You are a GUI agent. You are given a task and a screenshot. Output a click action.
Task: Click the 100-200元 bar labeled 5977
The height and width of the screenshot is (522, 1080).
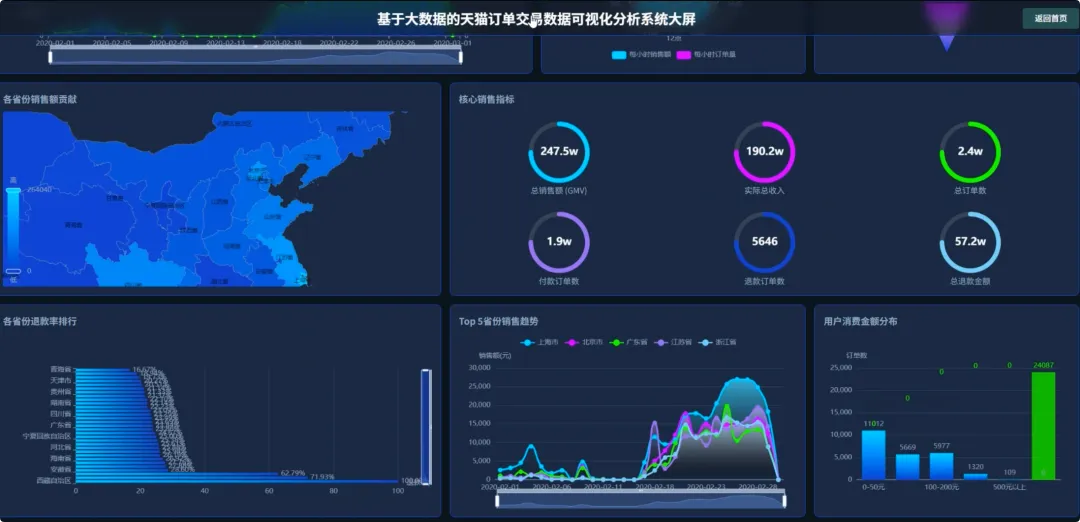942,466
